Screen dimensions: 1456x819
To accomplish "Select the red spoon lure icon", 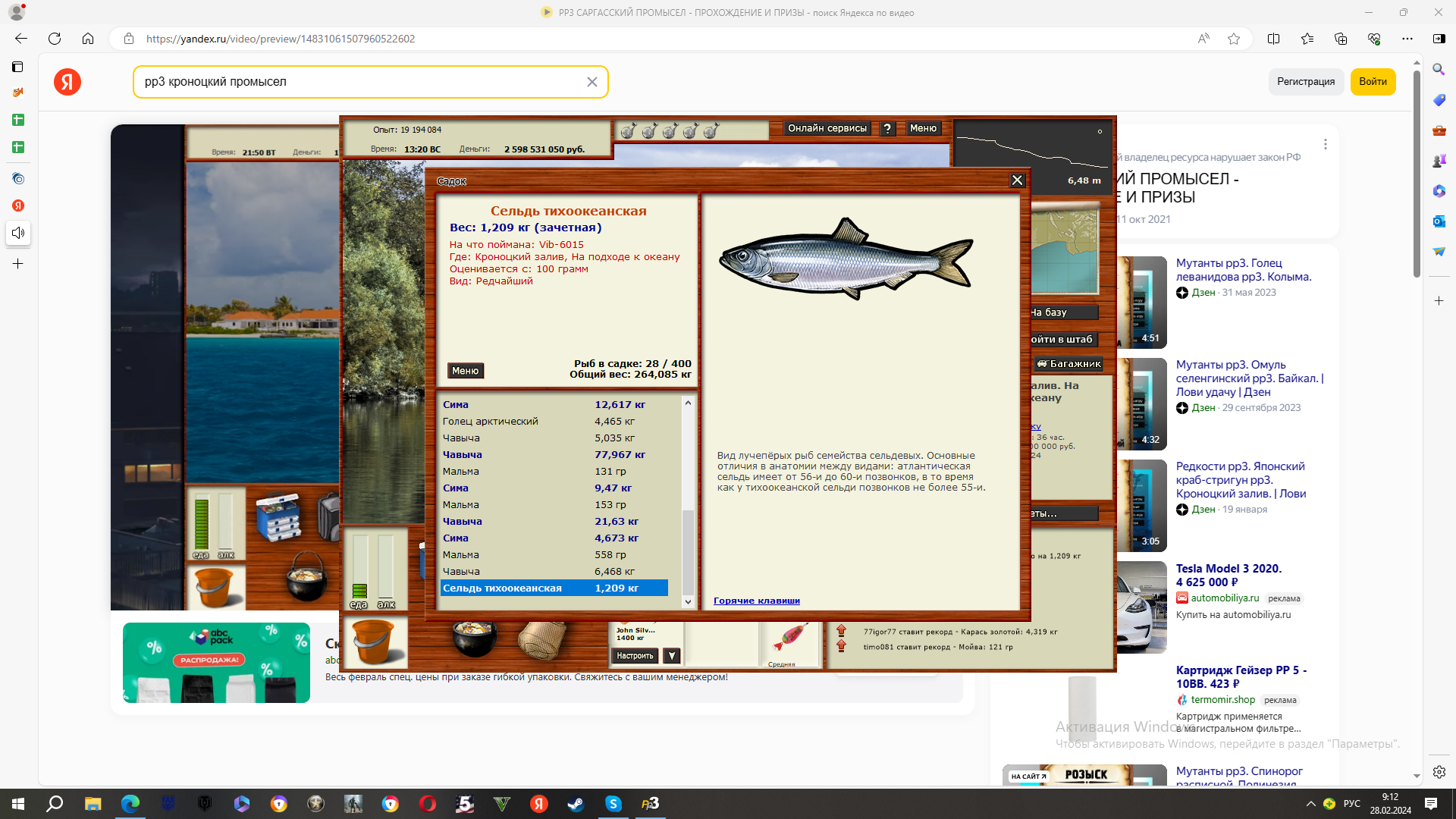I will coord(791,637).
